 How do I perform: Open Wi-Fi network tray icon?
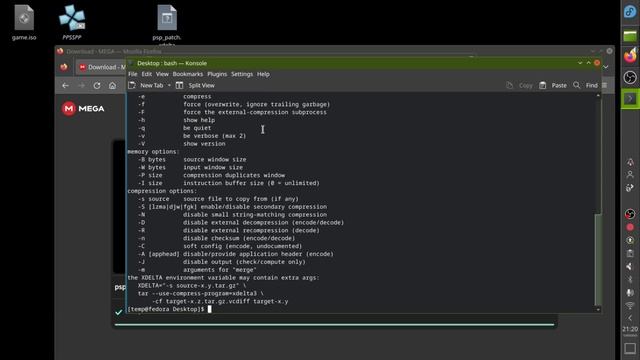click(x=630, y=305)
